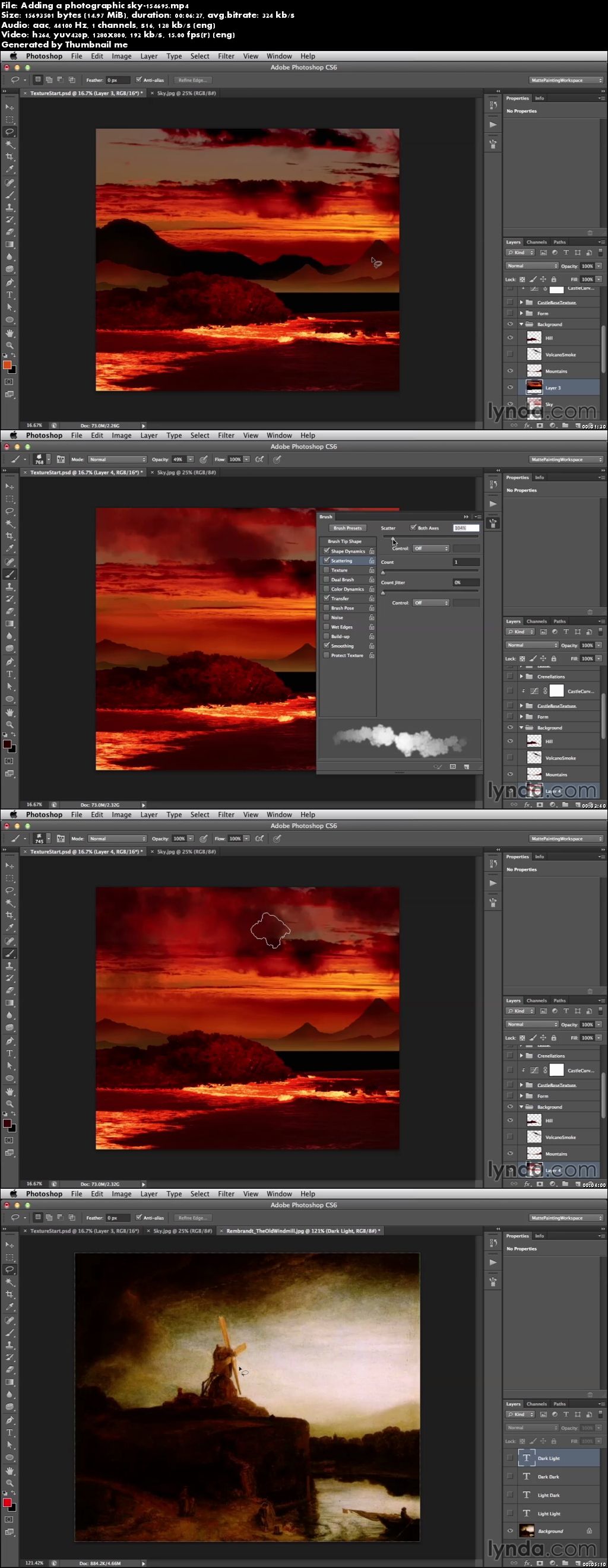608x1568 pixels.
Task: Select Eraser tool in the windmill frame
Action: point(9,1370)
